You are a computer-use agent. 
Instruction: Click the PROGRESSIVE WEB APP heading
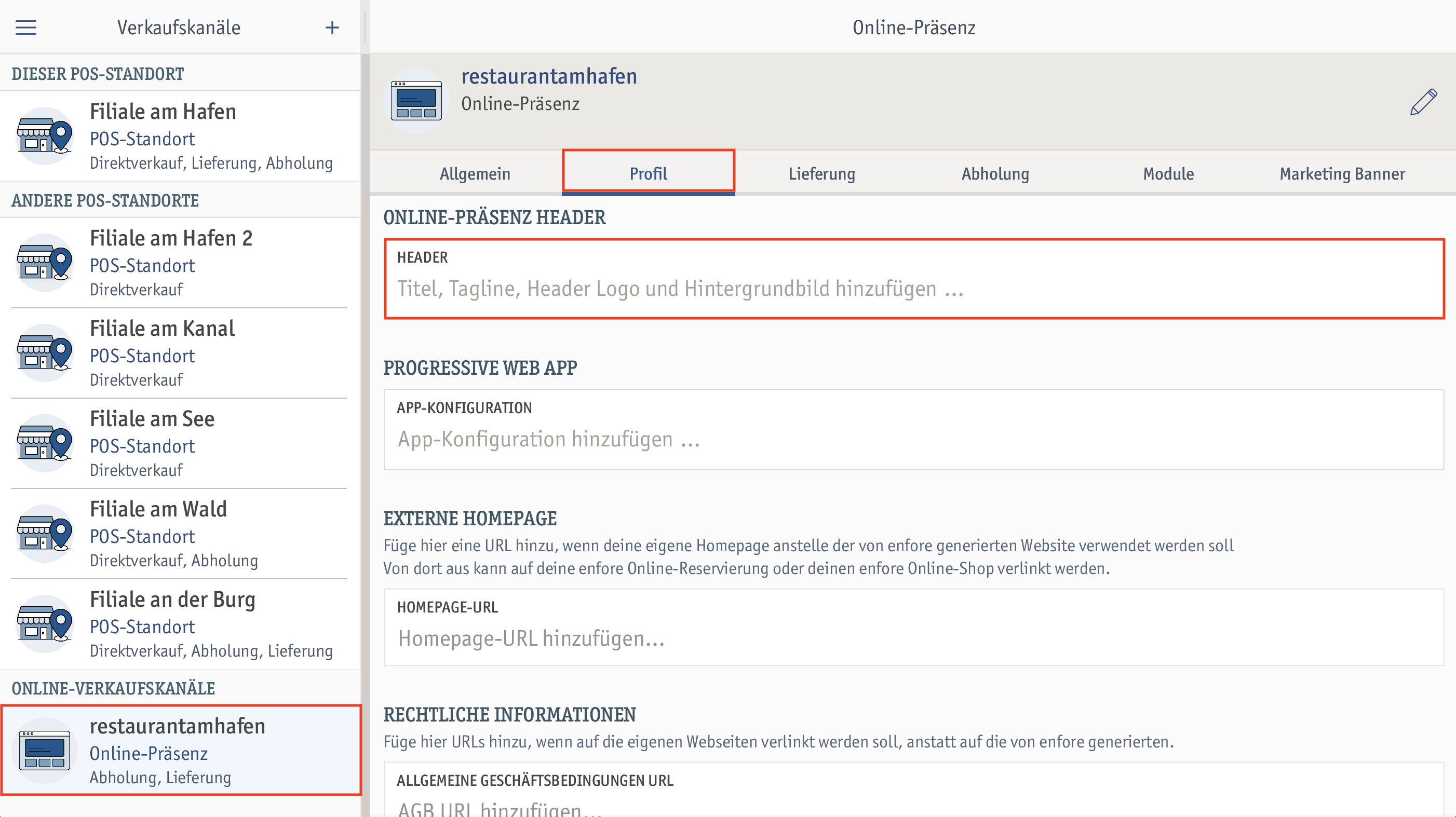click(480, 369)
